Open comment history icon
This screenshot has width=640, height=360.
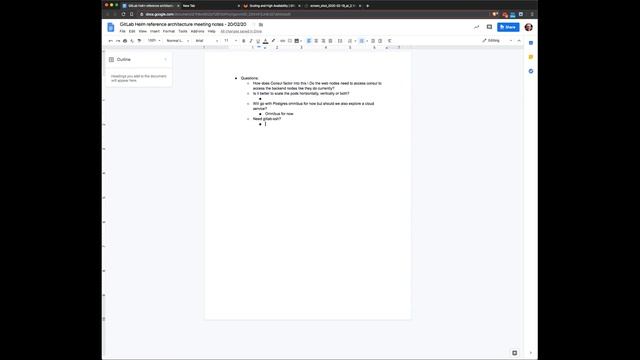(x=489, y=27)
